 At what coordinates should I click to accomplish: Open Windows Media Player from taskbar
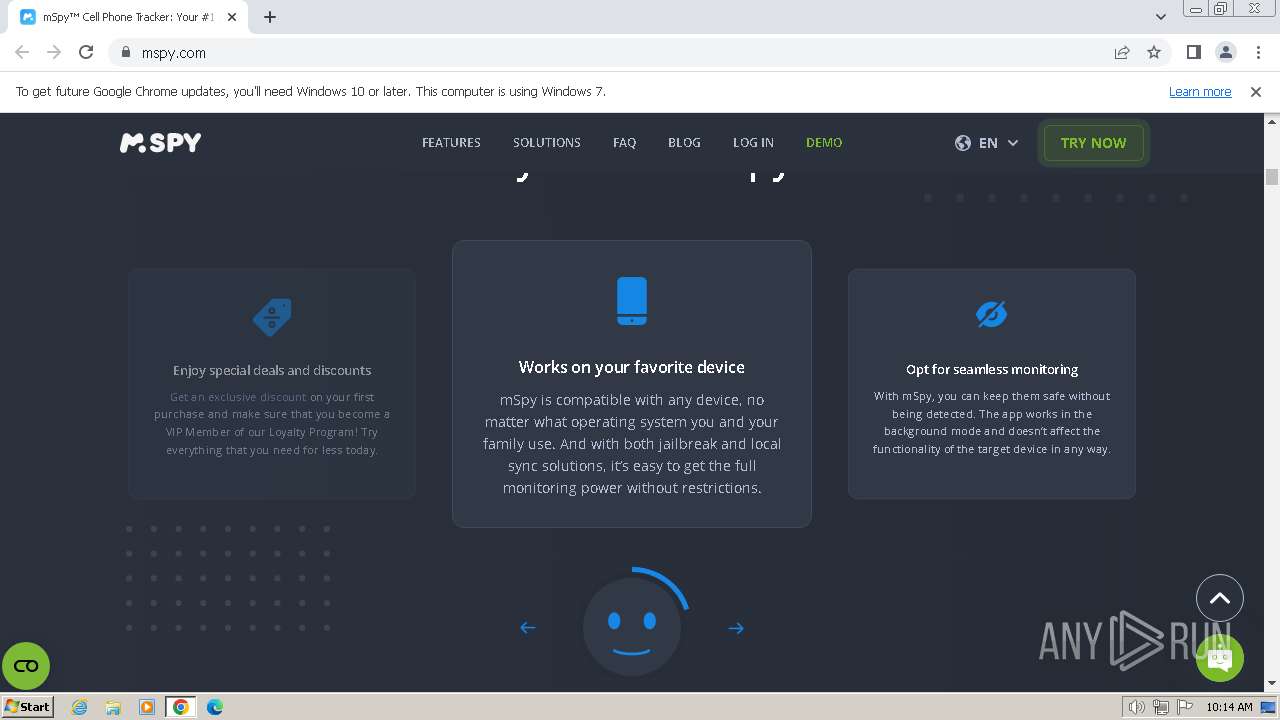coord(147,707)
